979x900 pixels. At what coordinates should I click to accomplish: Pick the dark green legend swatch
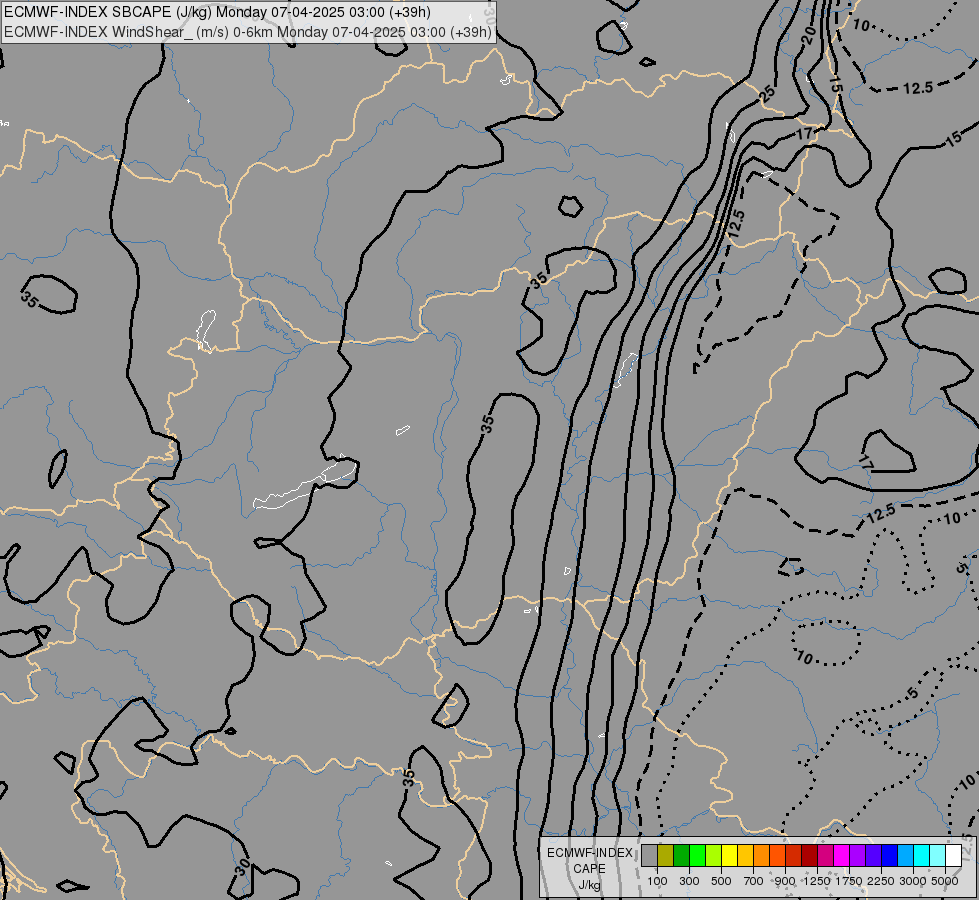(681, 855)
